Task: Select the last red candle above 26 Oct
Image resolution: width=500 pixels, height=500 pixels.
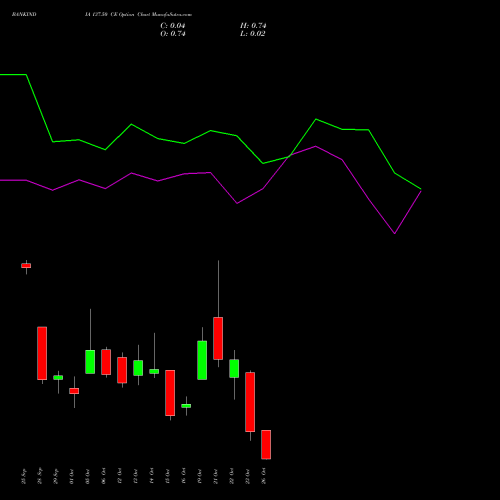Action: click(x=266, y=445)
